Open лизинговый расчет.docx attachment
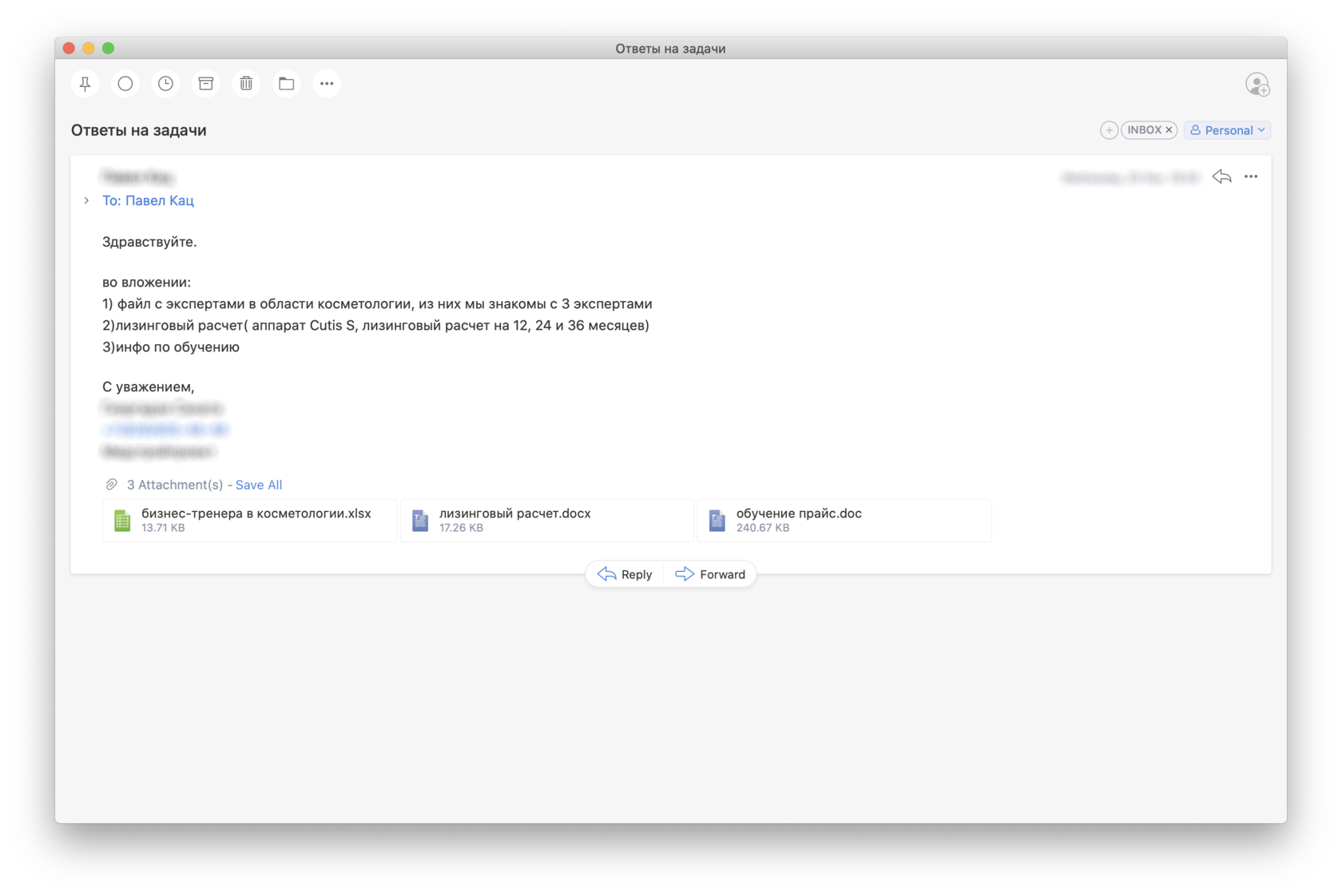Viewport: 1342px width, 896px height. [x=546, y=520]
